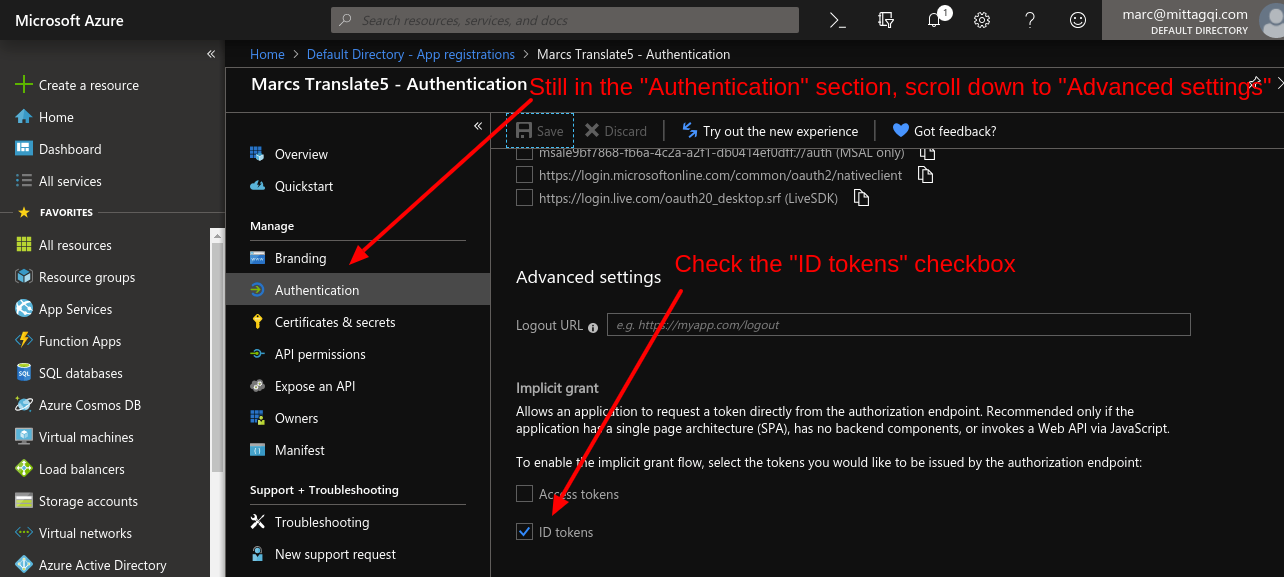The height and width of the screenshot is (577, 1284).
Task: Click the Azure Cosmos DB icon
Action: (24, 405)
